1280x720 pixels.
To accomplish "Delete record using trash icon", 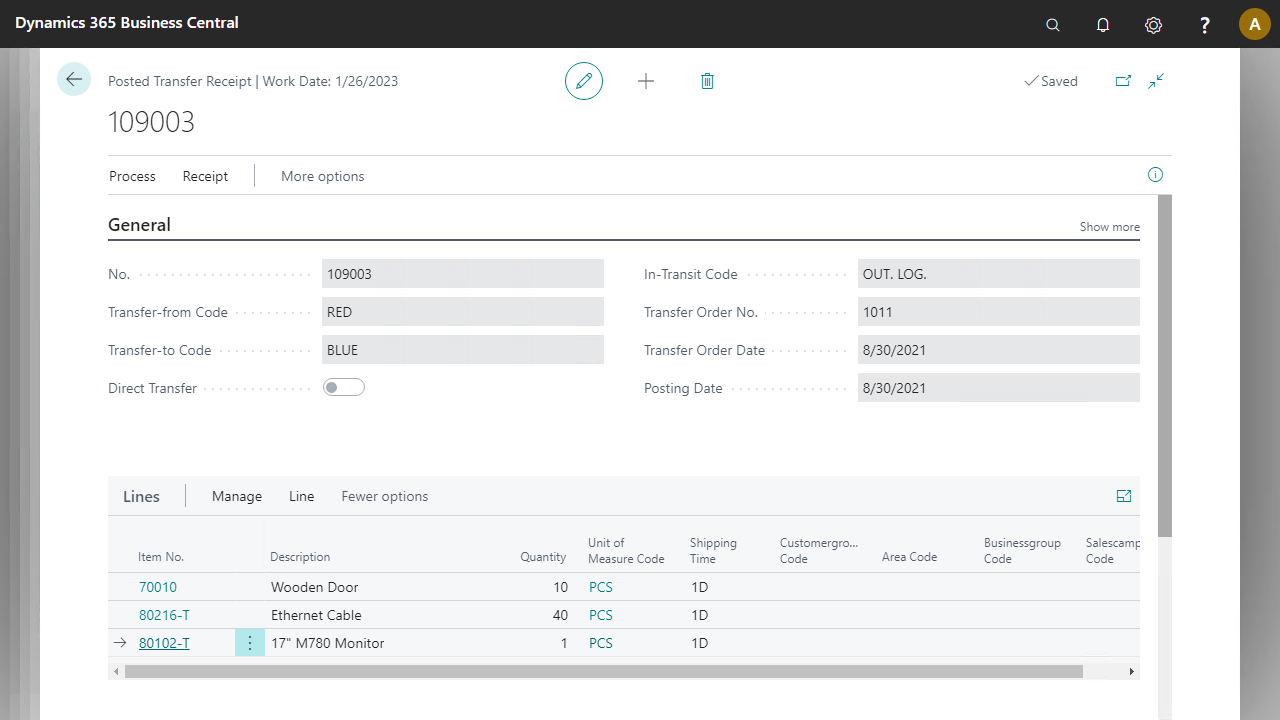I will [x=707, y=81].
